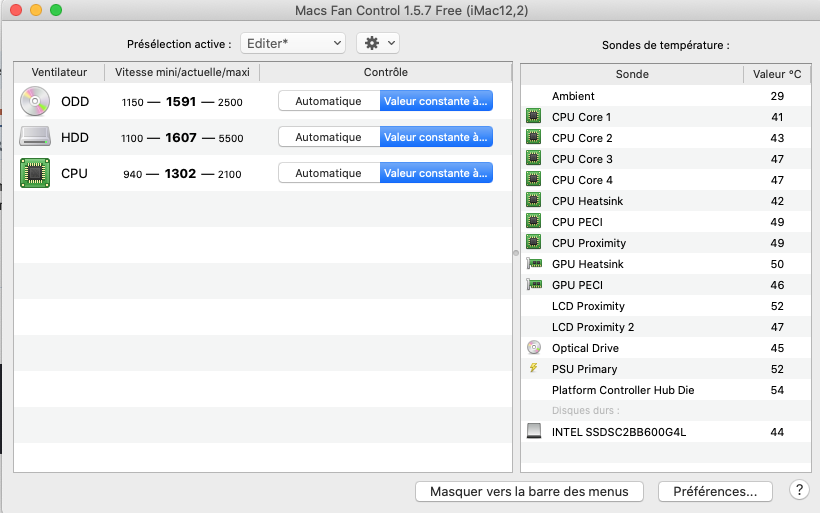Set ODD fan to Automatique
The height and width of the screenshot is (513, 820).
coord(328,101)
